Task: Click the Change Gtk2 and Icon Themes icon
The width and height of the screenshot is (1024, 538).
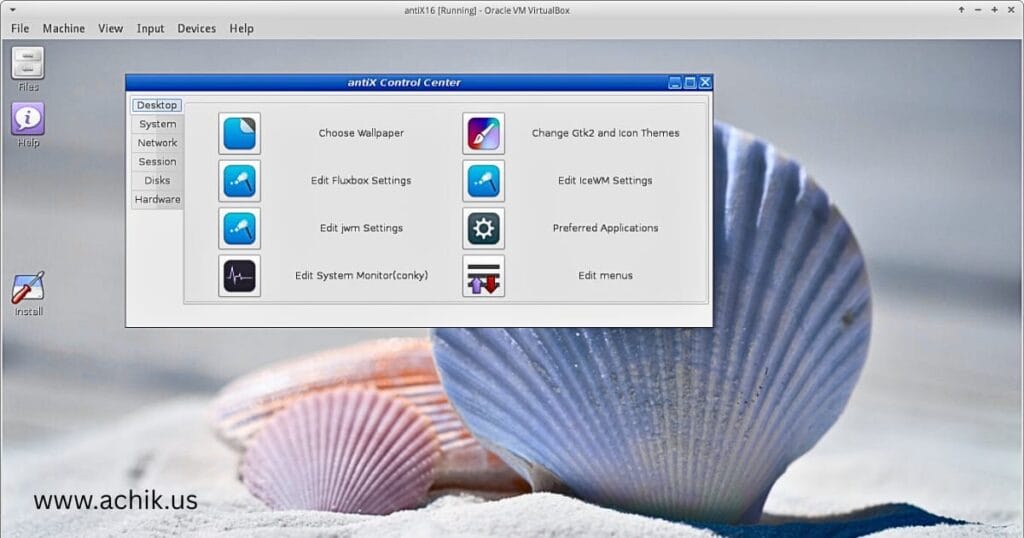Action: pyautogui.click(x=483, y=133)
